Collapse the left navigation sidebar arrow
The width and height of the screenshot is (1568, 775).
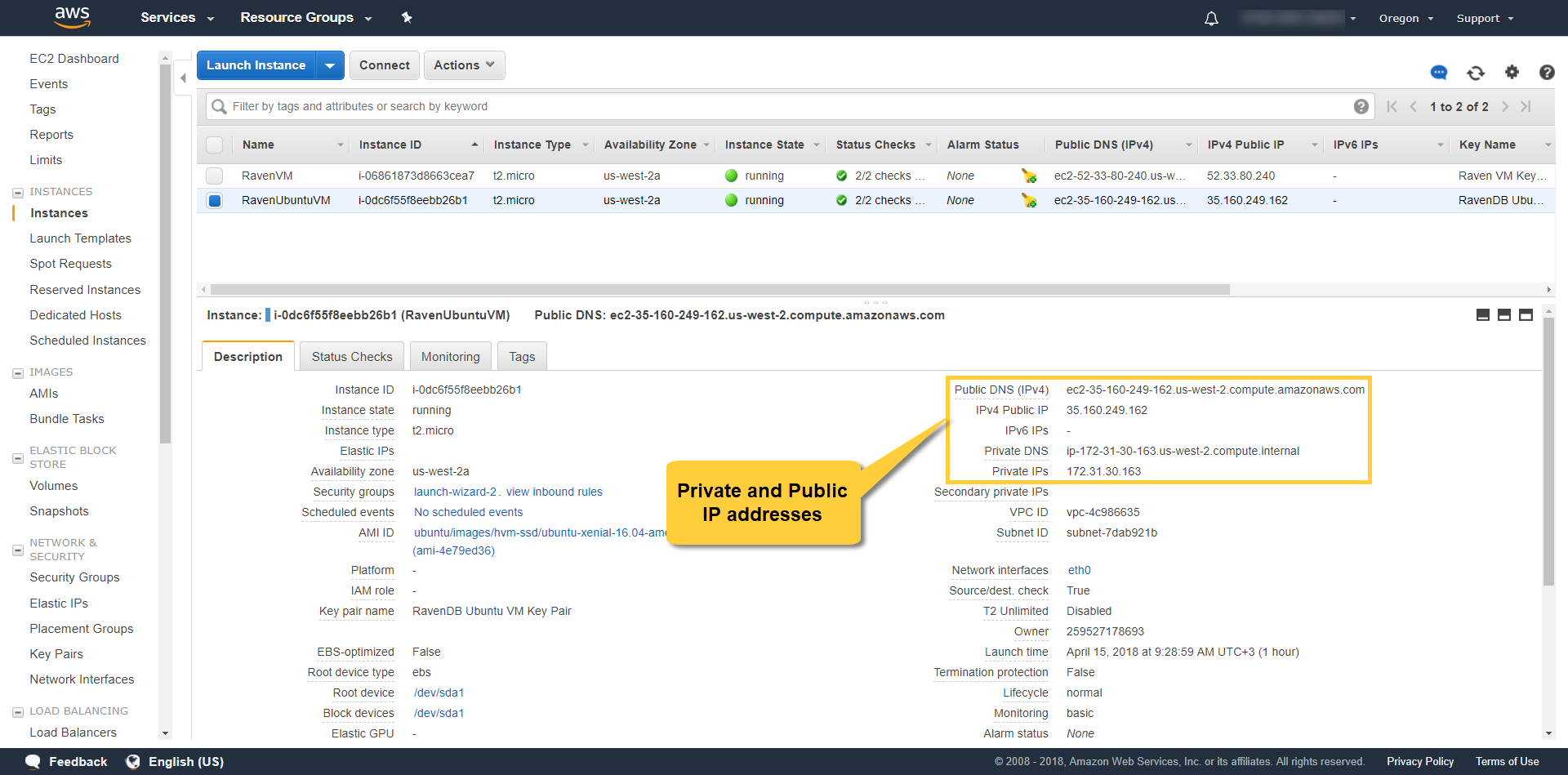pyautogui.click(x=183, y=78)
